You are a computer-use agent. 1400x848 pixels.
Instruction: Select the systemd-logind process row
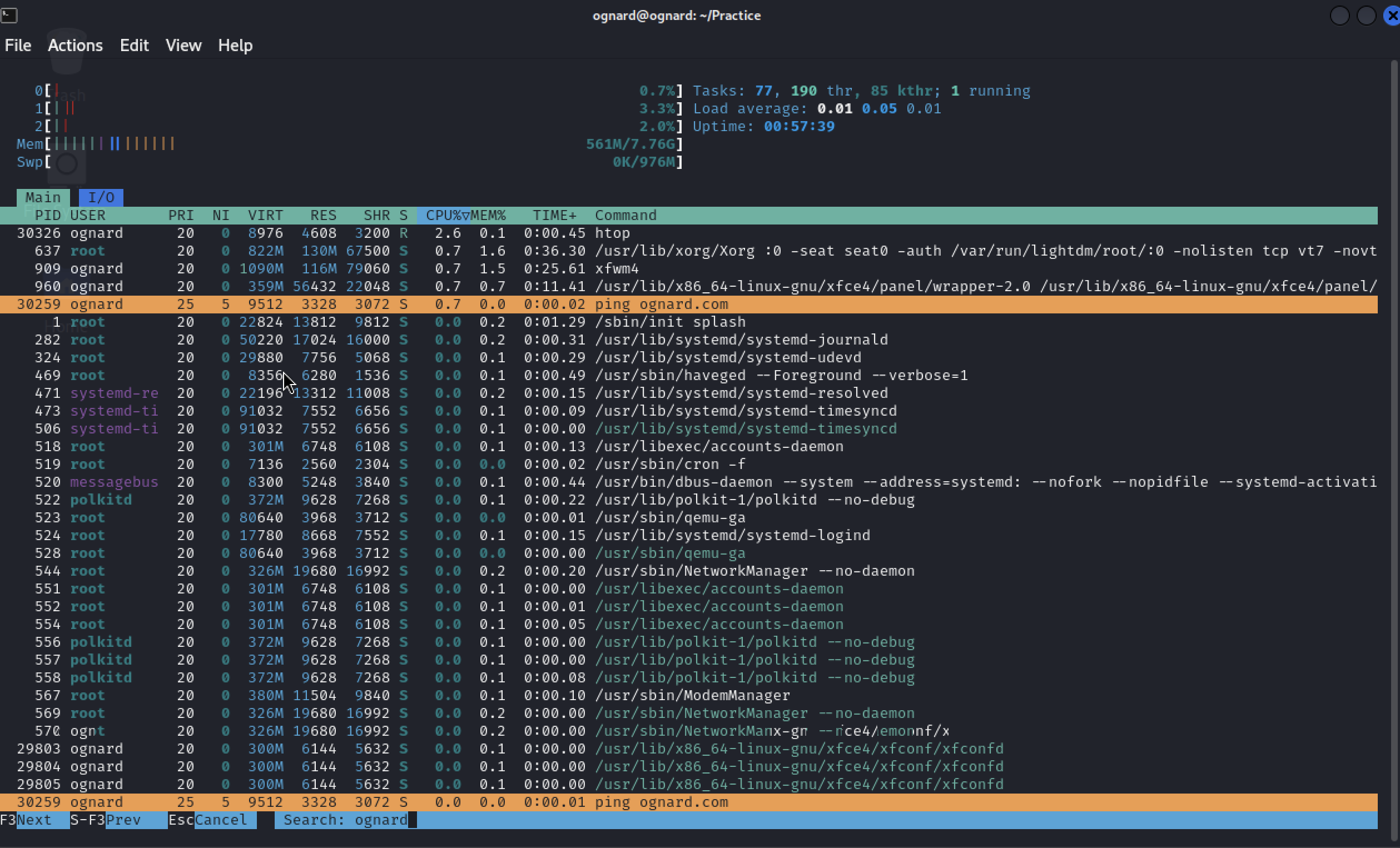(689, 535)
